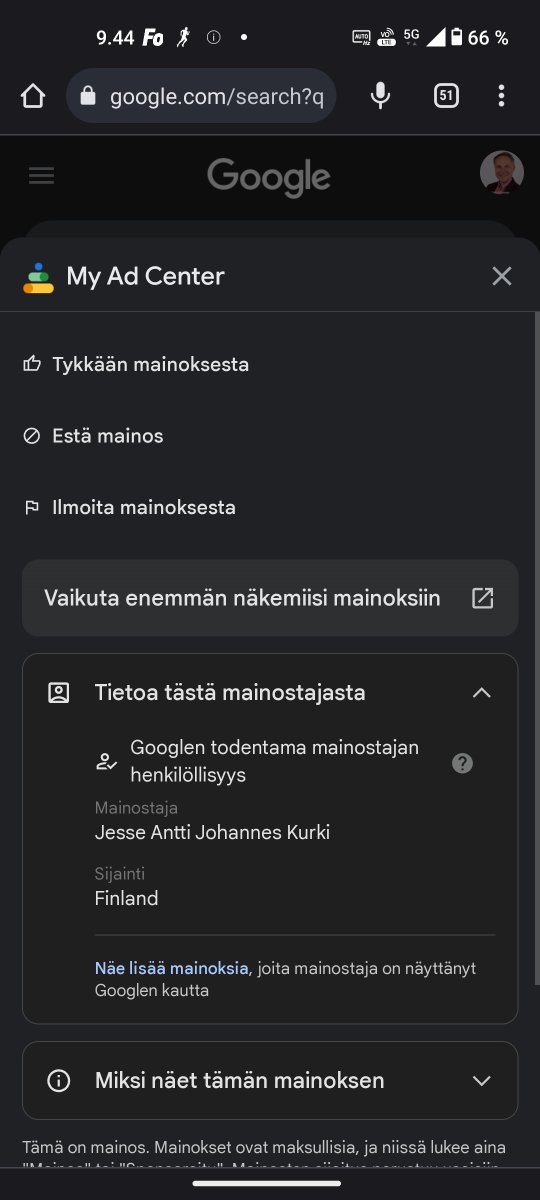
Task: Tap the Tietoa tästä mainostajasta heading
Action: click(230, 692)
